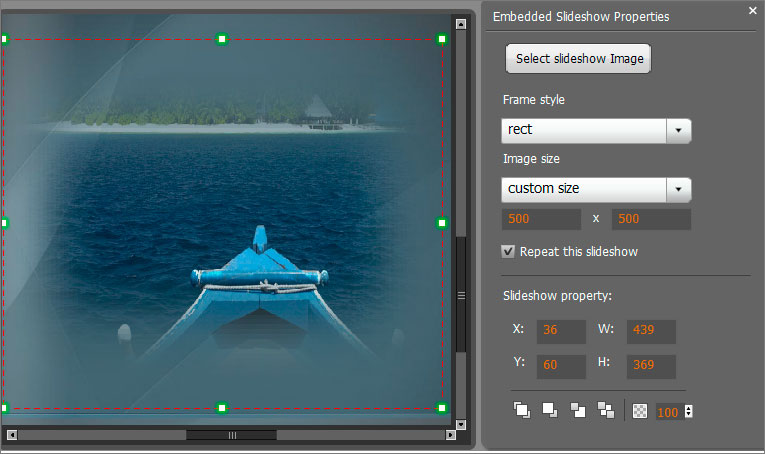Viewport: 765px width, 454px height.
Task: Click the bring forward arrange icon
Action: 549,409
